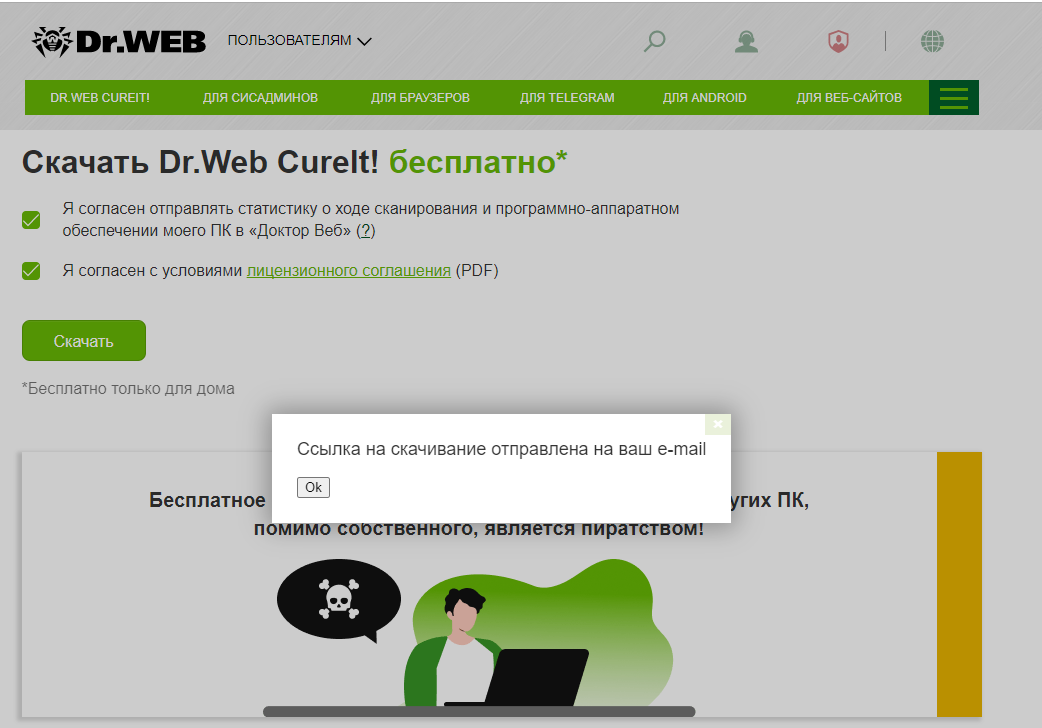This screenshot has width=1042, height=728.
Task: Open the support headset person icon
Action: point(746,41)
